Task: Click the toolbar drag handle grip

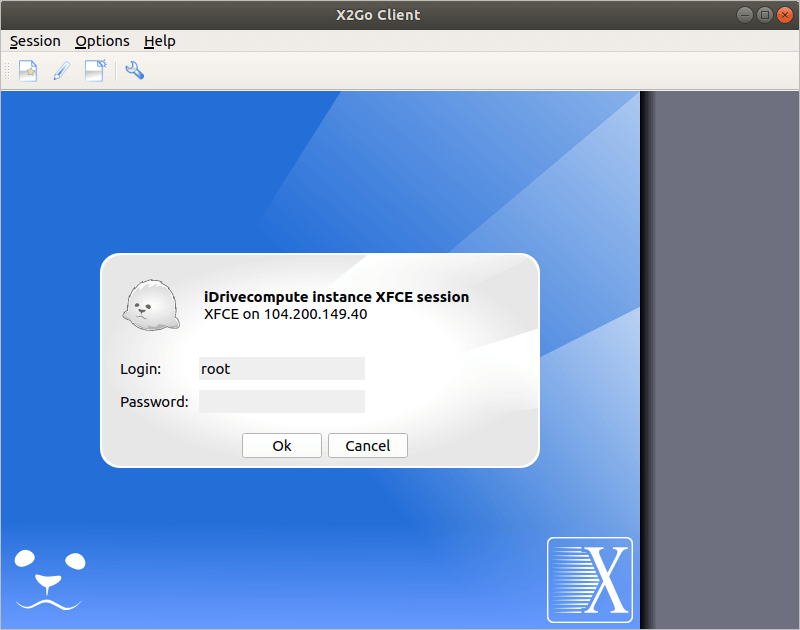Action: pyautogui.click(x=7, y=71)
